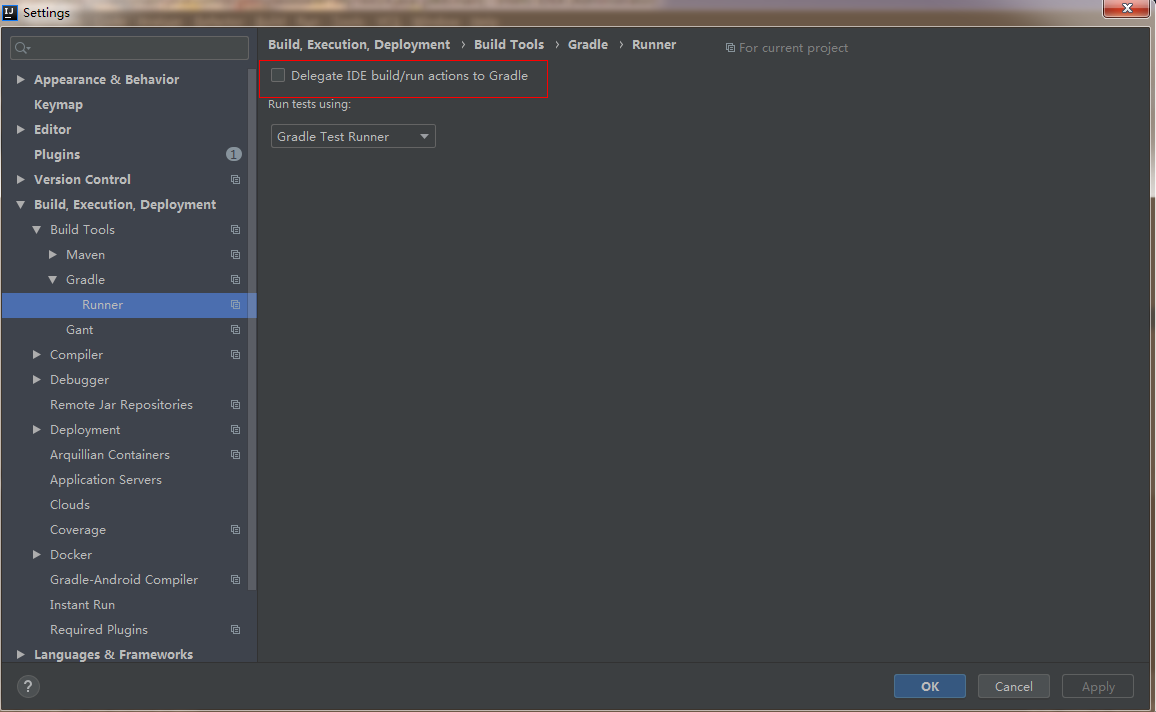This screenshot has height=712, width=1156.
Task: Expand Appearance & Behavior section
Action: (x=21, y=80)
